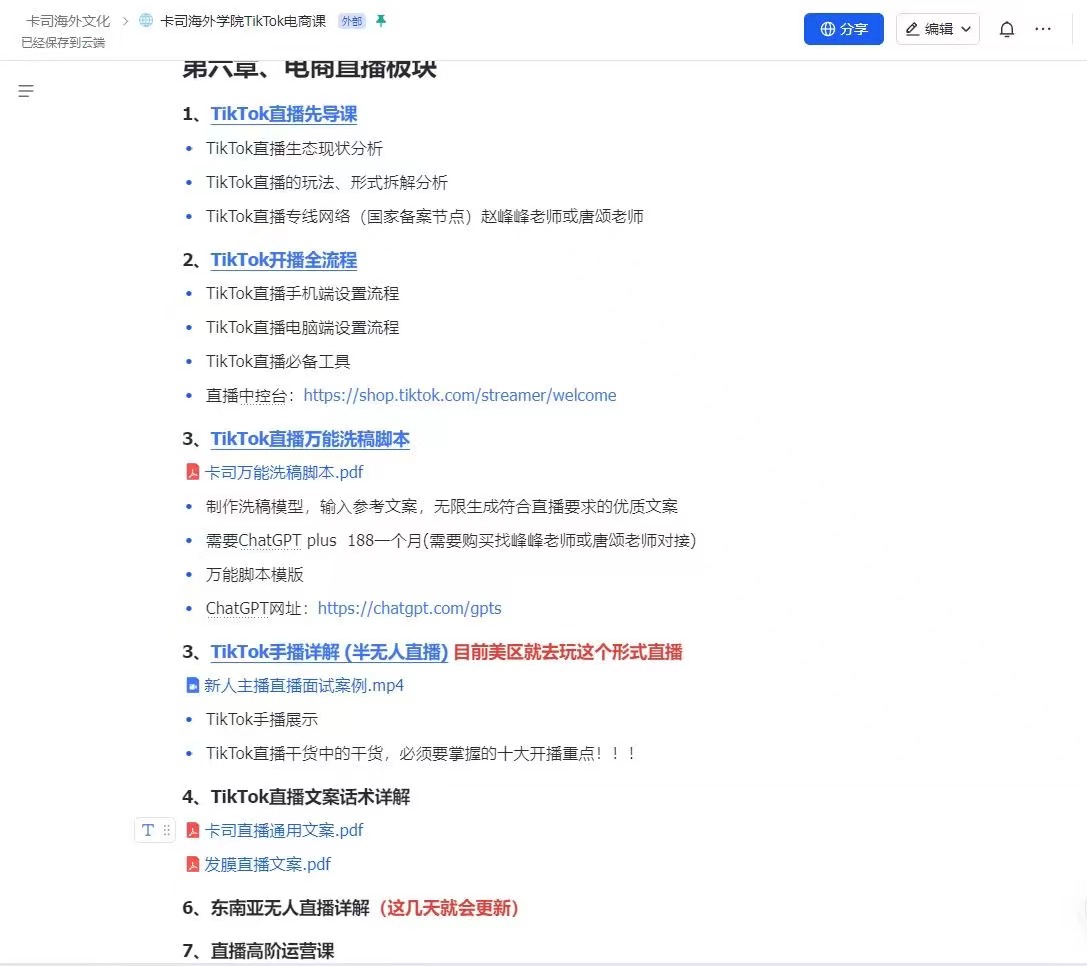Click the notification bell icon

pyautogui.click(x=1007, y=29)
